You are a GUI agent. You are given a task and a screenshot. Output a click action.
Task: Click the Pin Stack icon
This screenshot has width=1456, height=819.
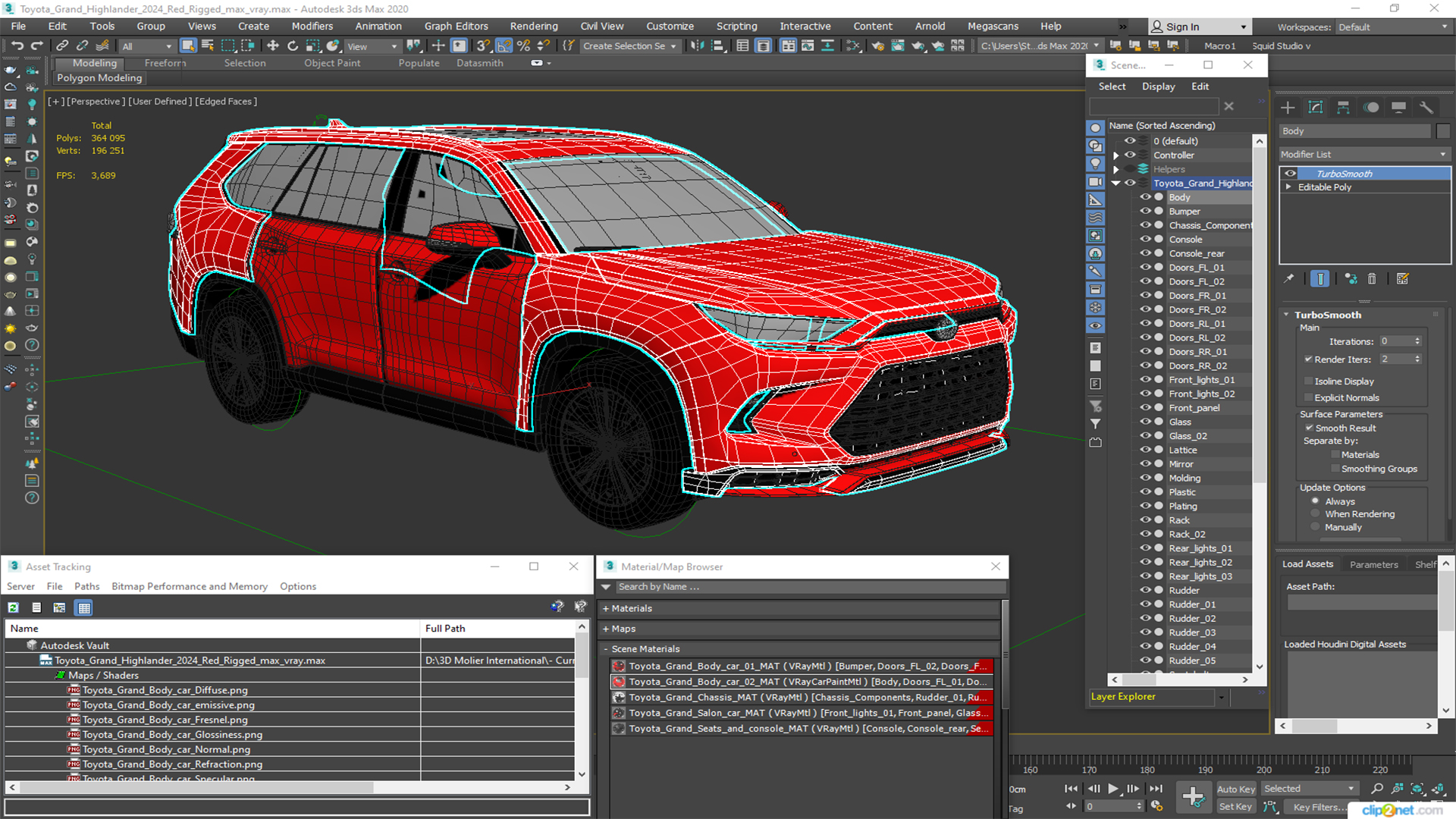point(1289,278)
